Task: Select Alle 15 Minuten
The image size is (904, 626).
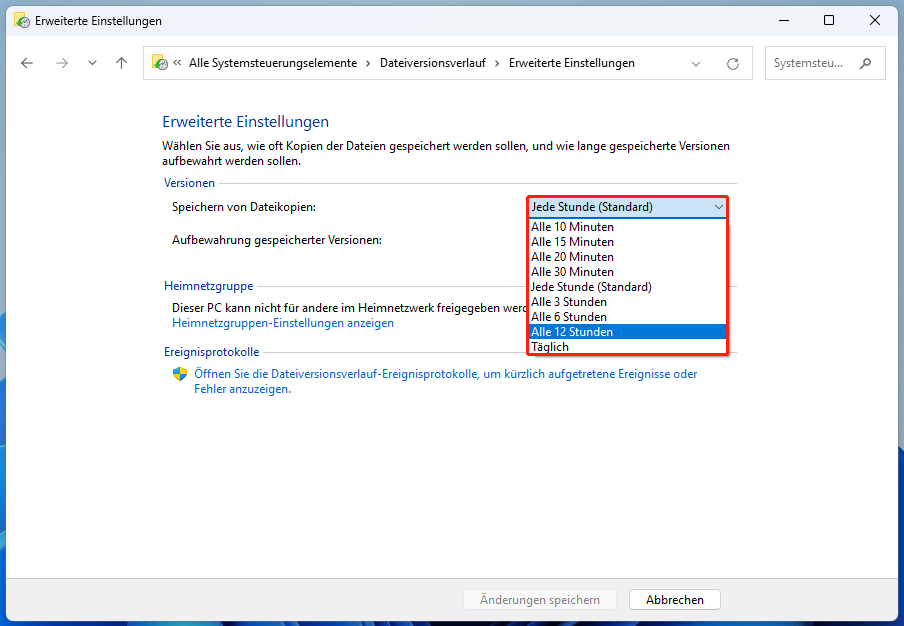Action: pyautogui.click(x=627, y=242)
